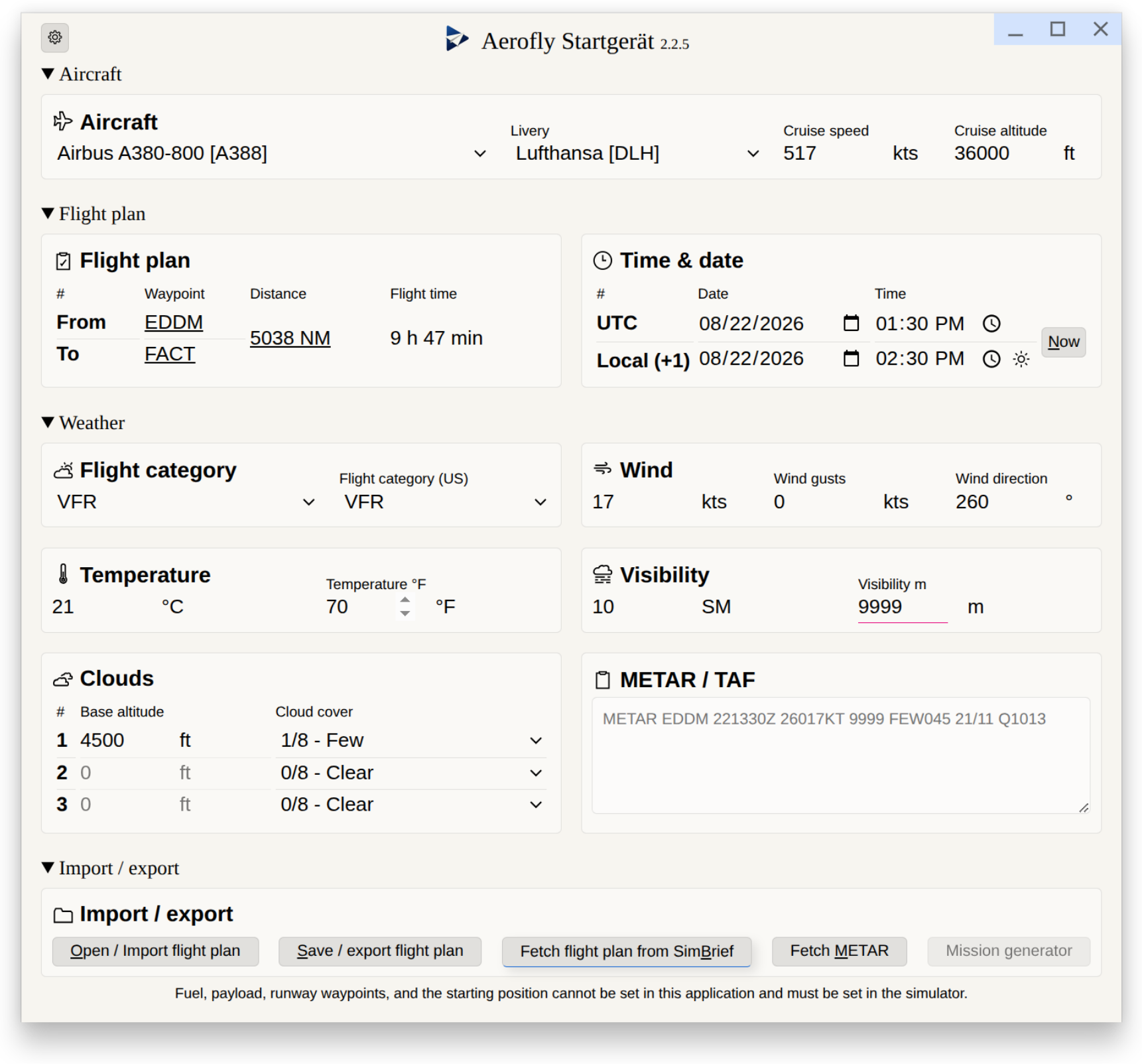The width and height of the screenshot is (1142, 1064).
Task: Open settings with the gear icon
Action: pos(55,37)
